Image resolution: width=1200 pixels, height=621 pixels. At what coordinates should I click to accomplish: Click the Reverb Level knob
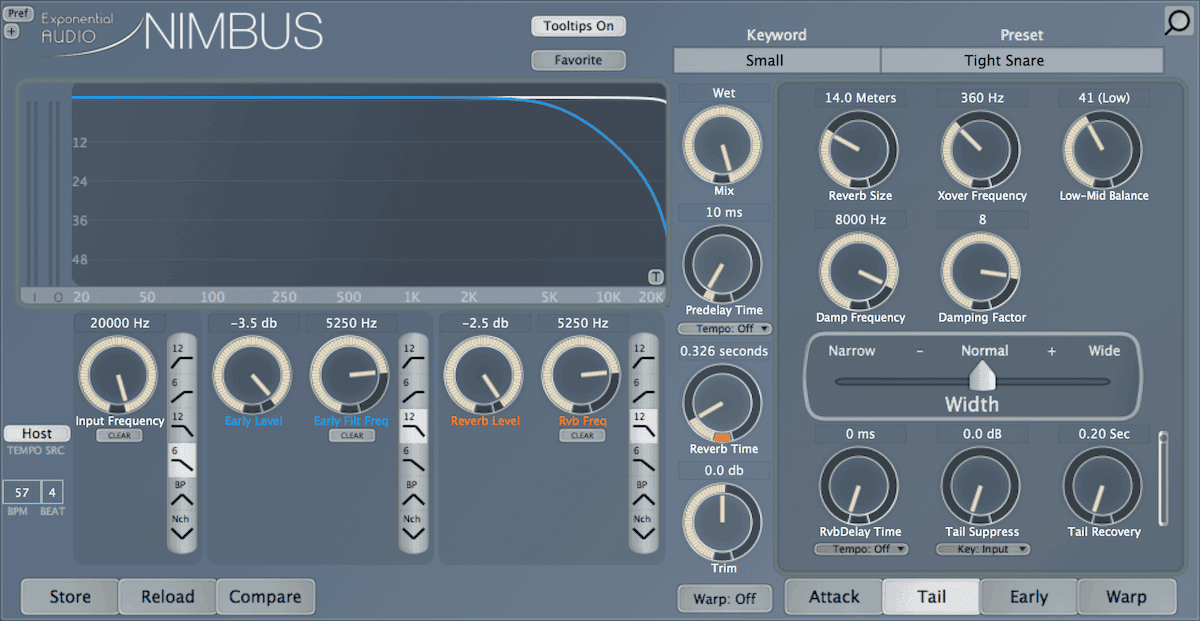pyautogui.click(x=484, y=376)
